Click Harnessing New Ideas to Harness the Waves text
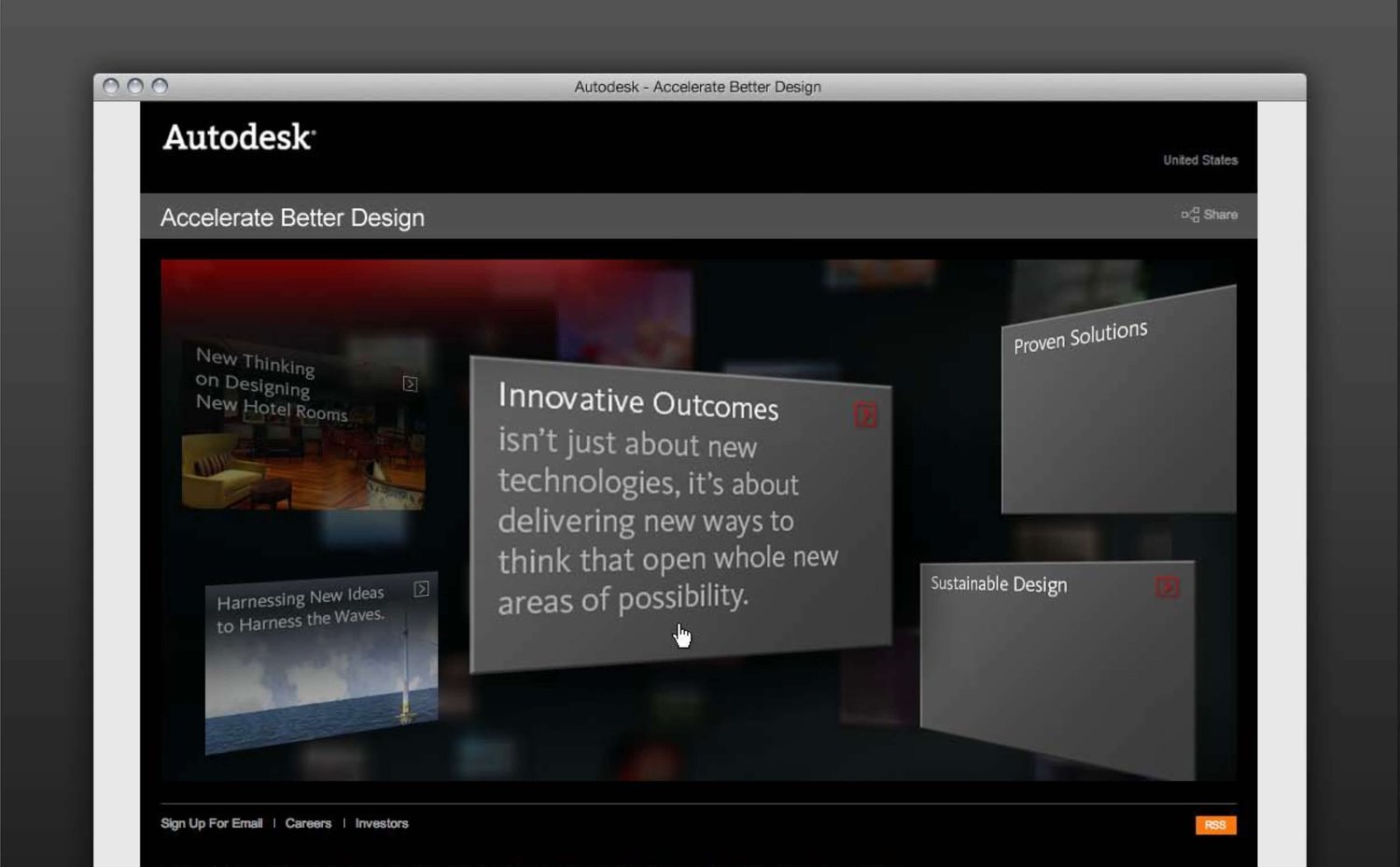The image size is (1400, 867). [301, 609]
